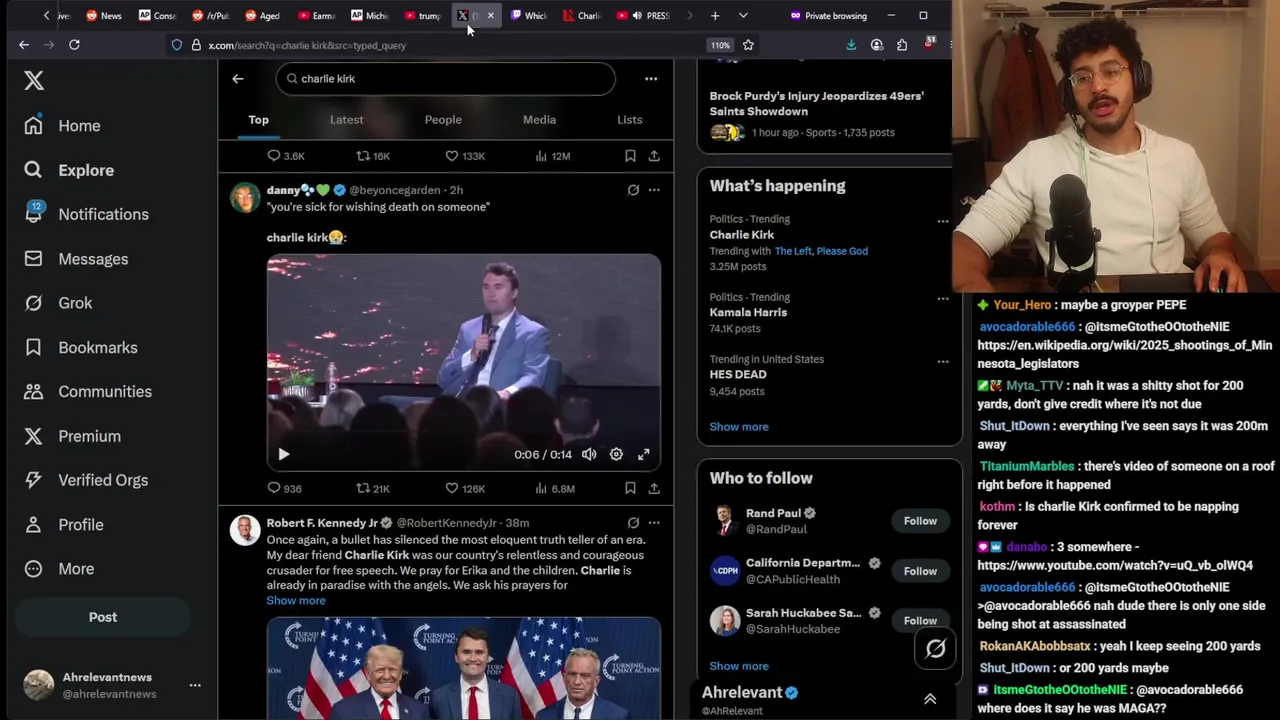Open floating Grok button

(x=936, y=649)
